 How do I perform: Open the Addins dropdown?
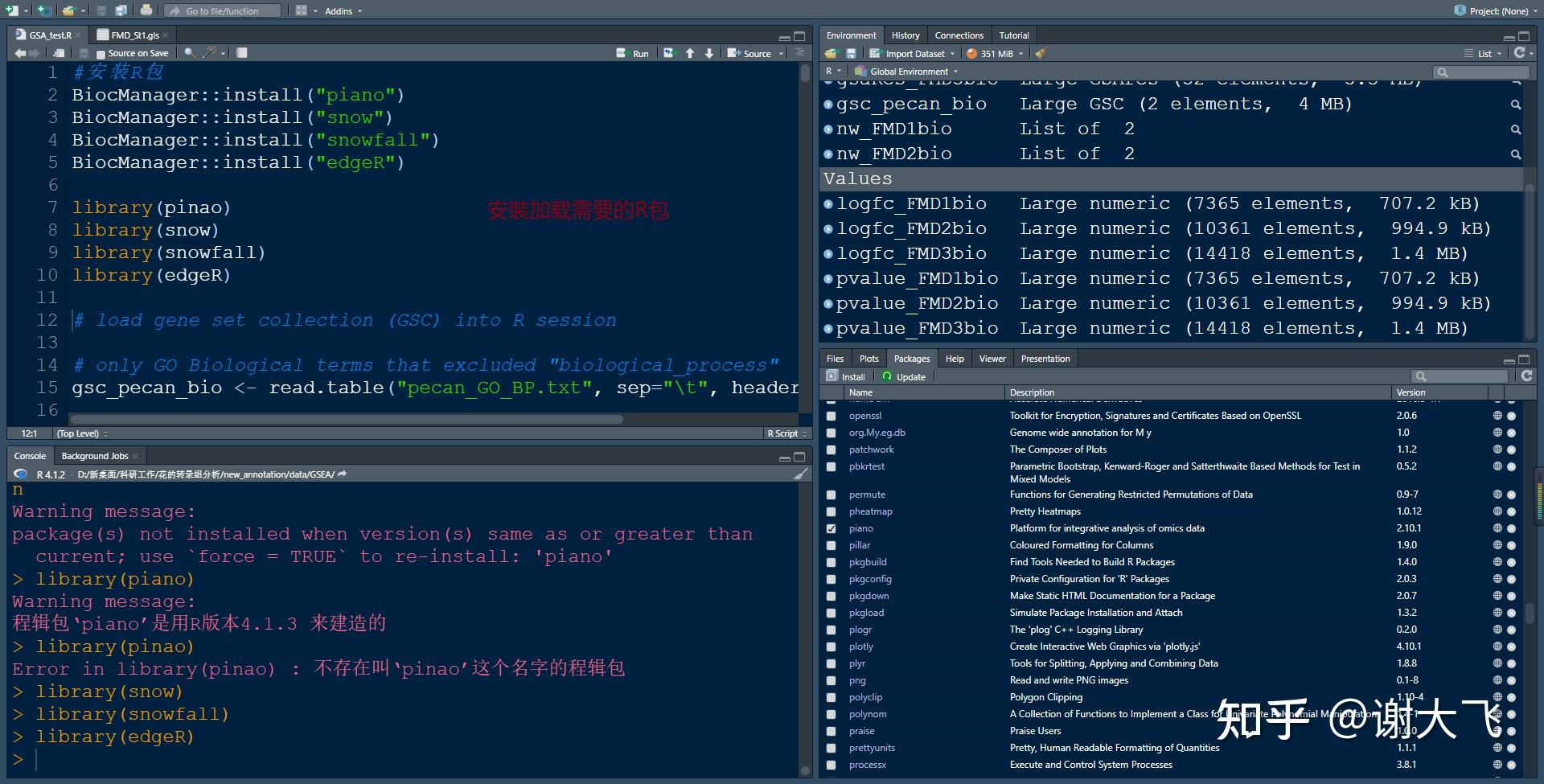tap(343, 10)
